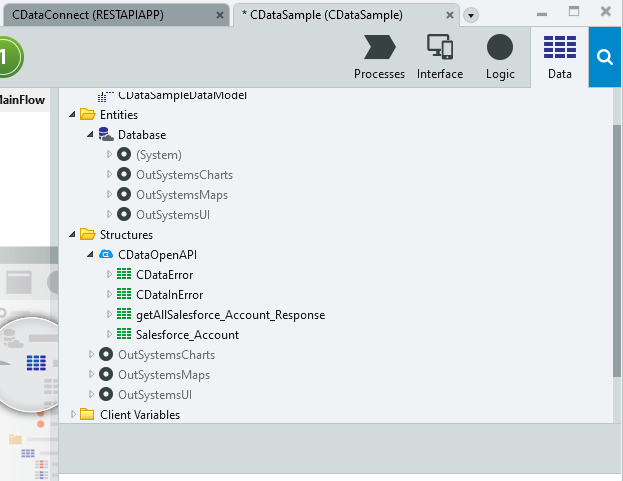Image resolution: width=623 pixels, height=481 pixels.
Task: Click the Structures folder icon
Action: click(87, 234)
